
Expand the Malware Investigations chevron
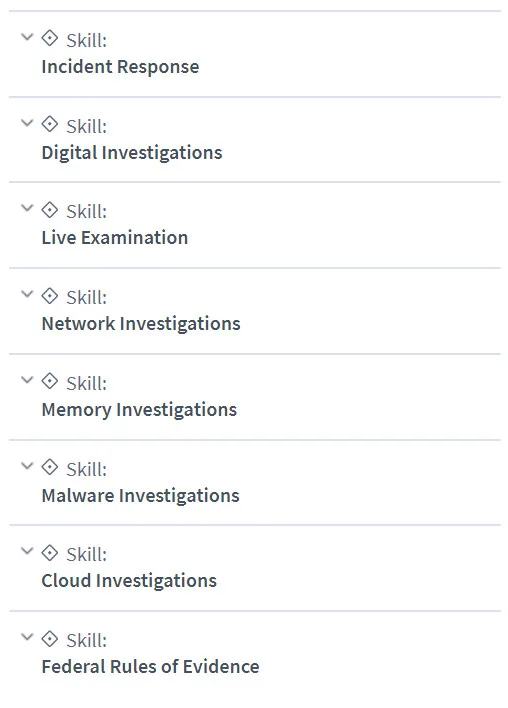pos(28,465)
